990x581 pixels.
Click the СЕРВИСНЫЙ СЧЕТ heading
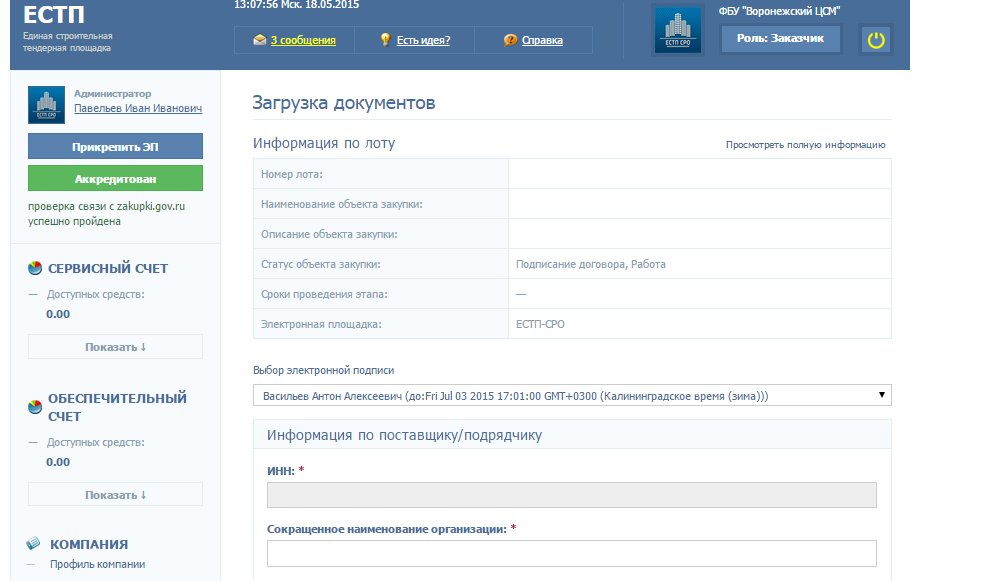point(108,268)
